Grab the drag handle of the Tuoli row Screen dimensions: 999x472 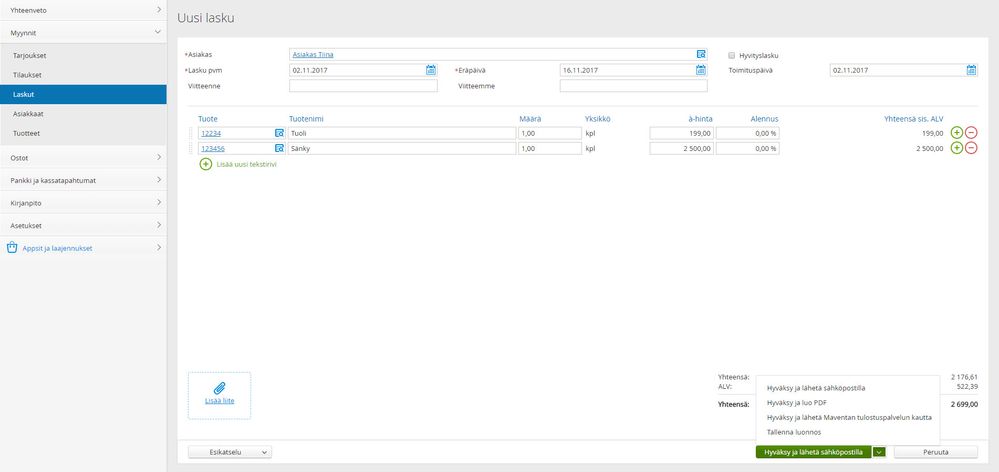coord(190,133)
